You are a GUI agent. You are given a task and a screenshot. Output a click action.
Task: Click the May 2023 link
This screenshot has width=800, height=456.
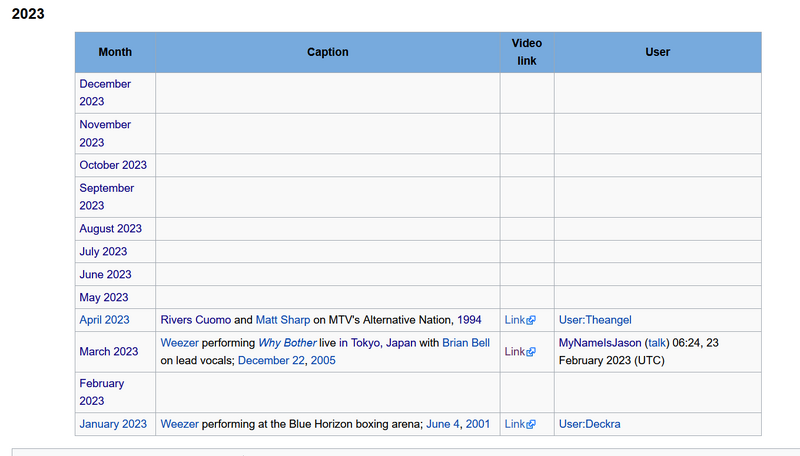tap(104, 297)
